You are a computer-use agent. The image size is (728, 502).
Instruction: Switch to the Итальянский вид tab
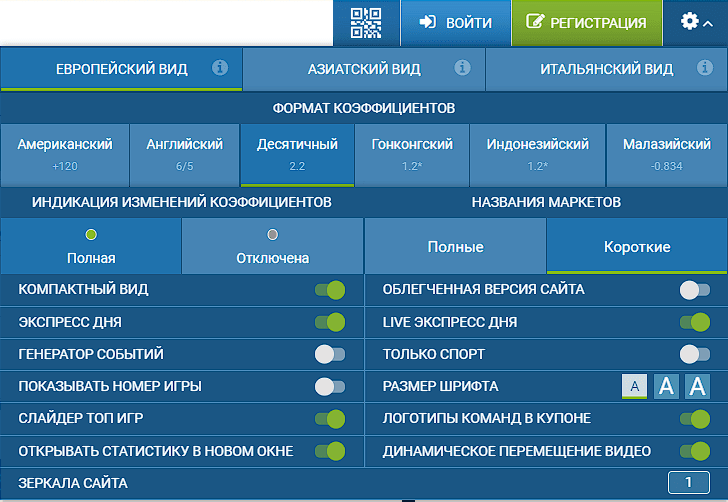click(x=606, y=70)
